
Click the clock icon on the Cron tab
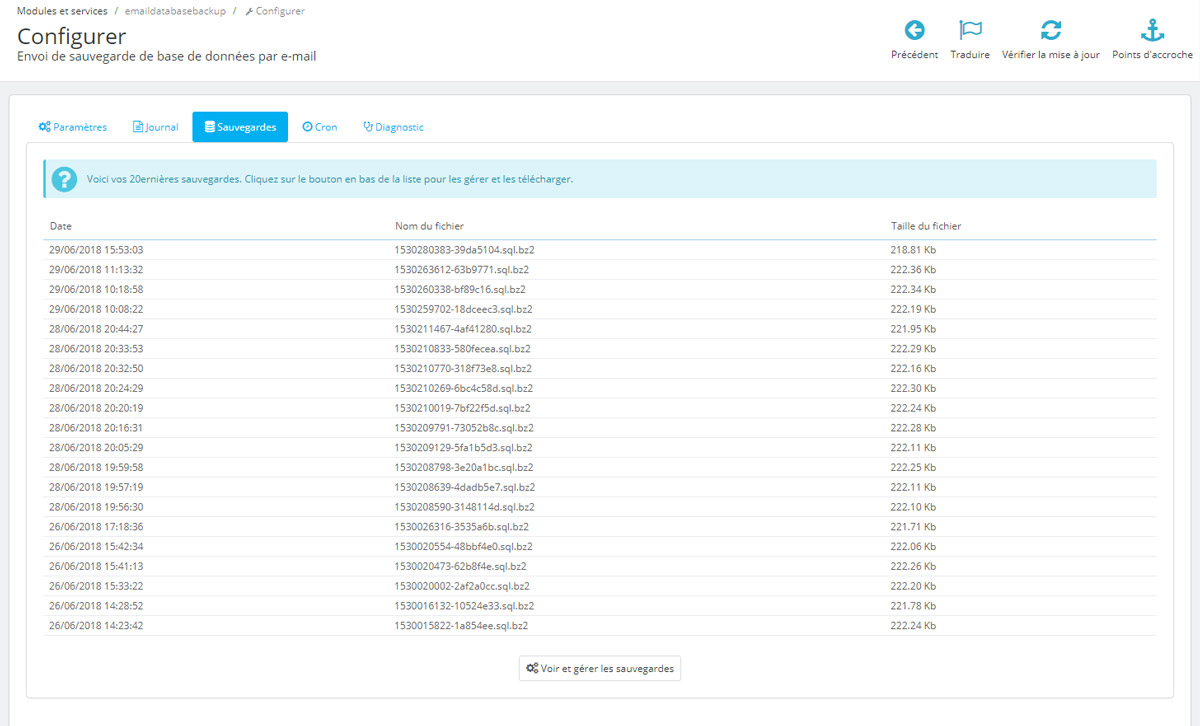(306, 127)
